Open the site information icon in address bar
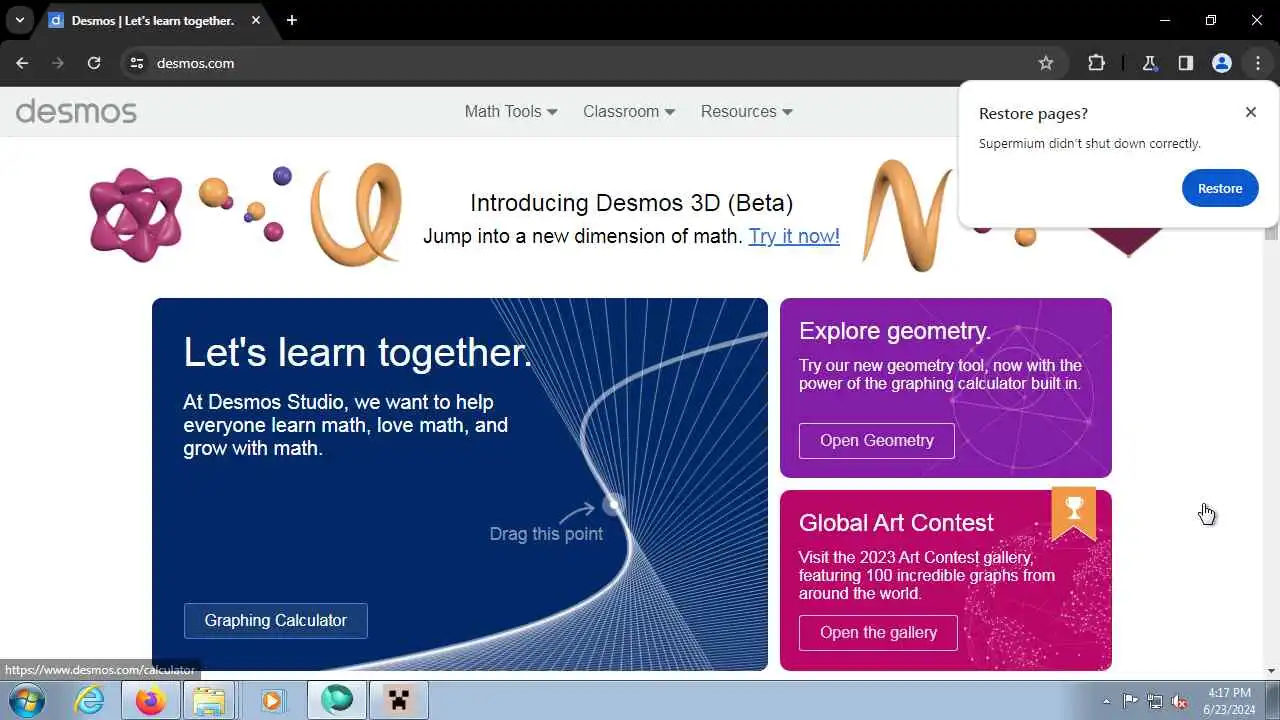Screen dimensions: 1280x720 tap(137, 63)
